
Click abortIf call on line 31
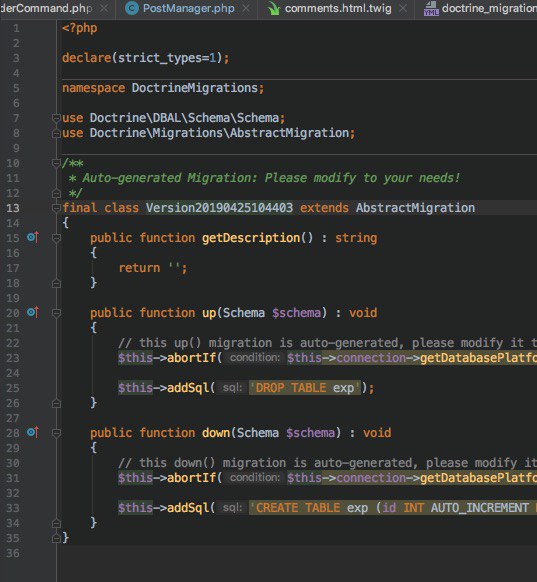coord(191,478)
